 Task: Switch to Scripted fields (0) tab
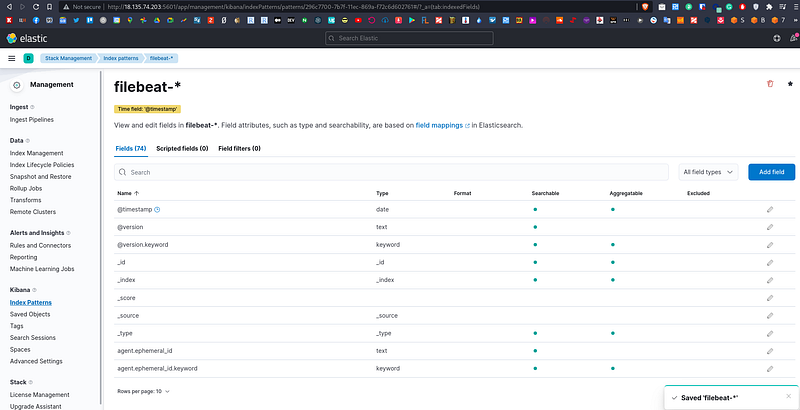pyautogui.click(x=182, y=148)
